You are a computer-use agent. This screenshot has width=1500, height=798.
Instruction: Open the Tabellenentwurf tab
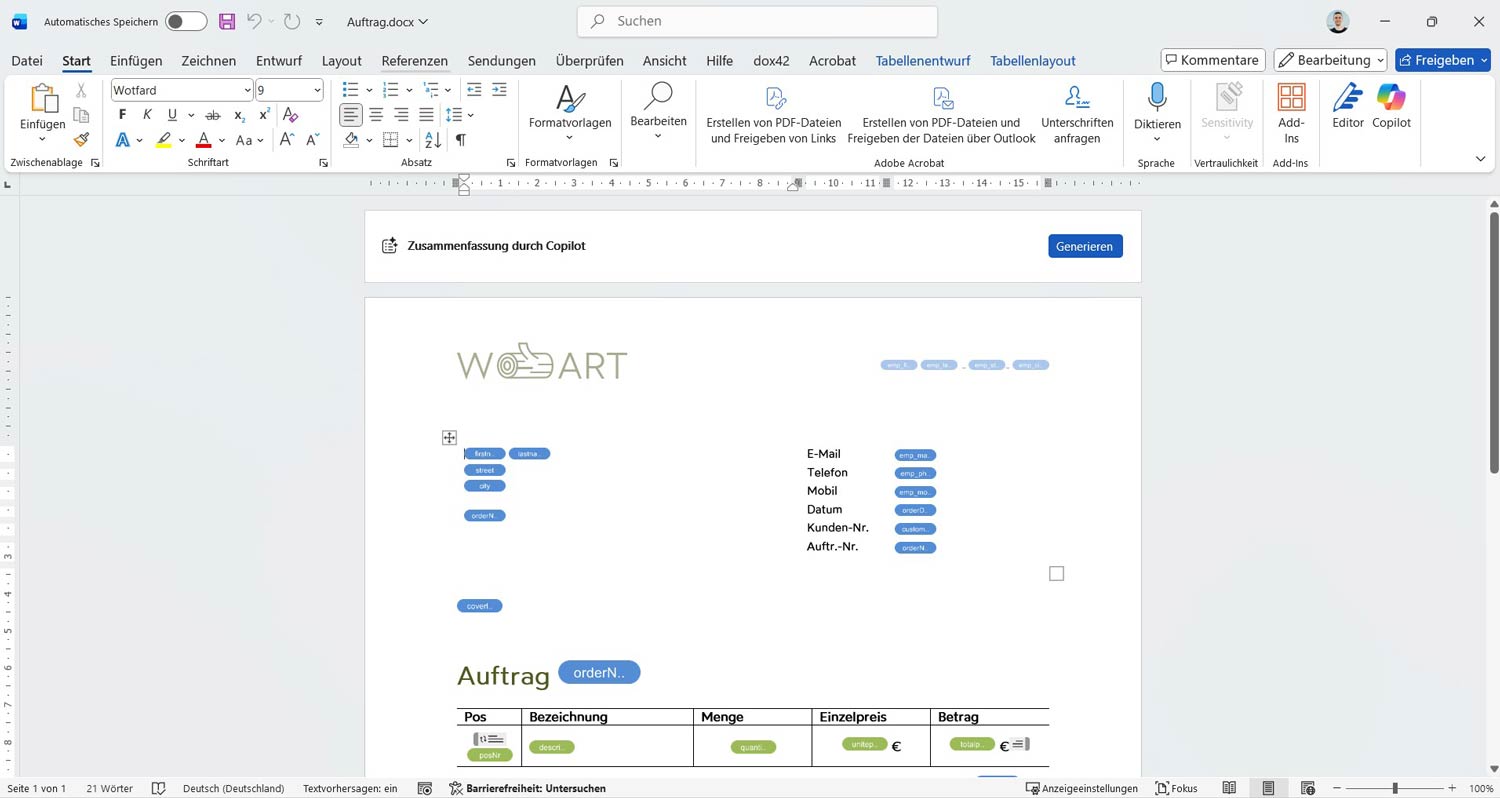coord(922,61)
